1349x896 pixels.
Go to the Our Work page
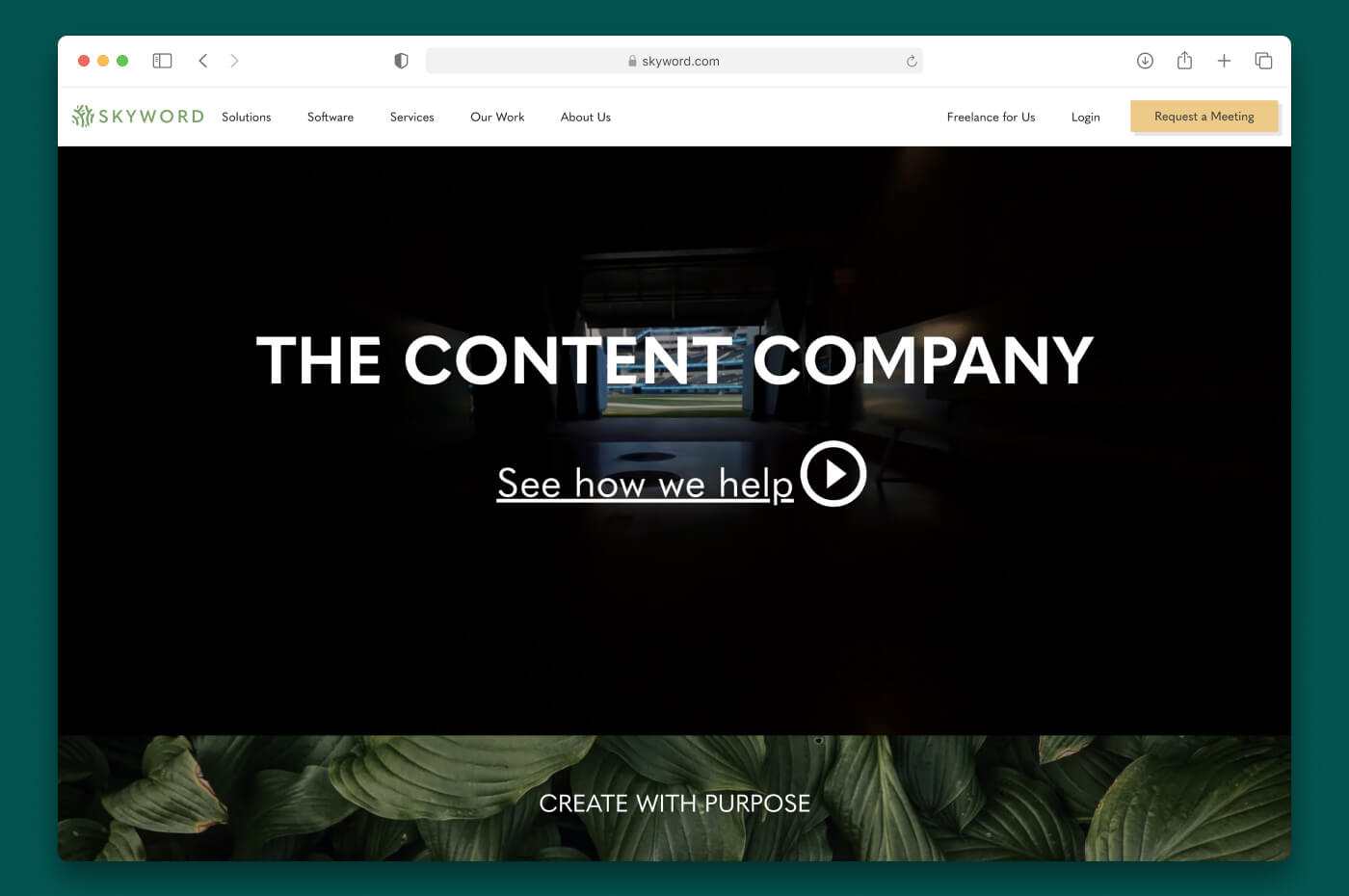[497, 117]
